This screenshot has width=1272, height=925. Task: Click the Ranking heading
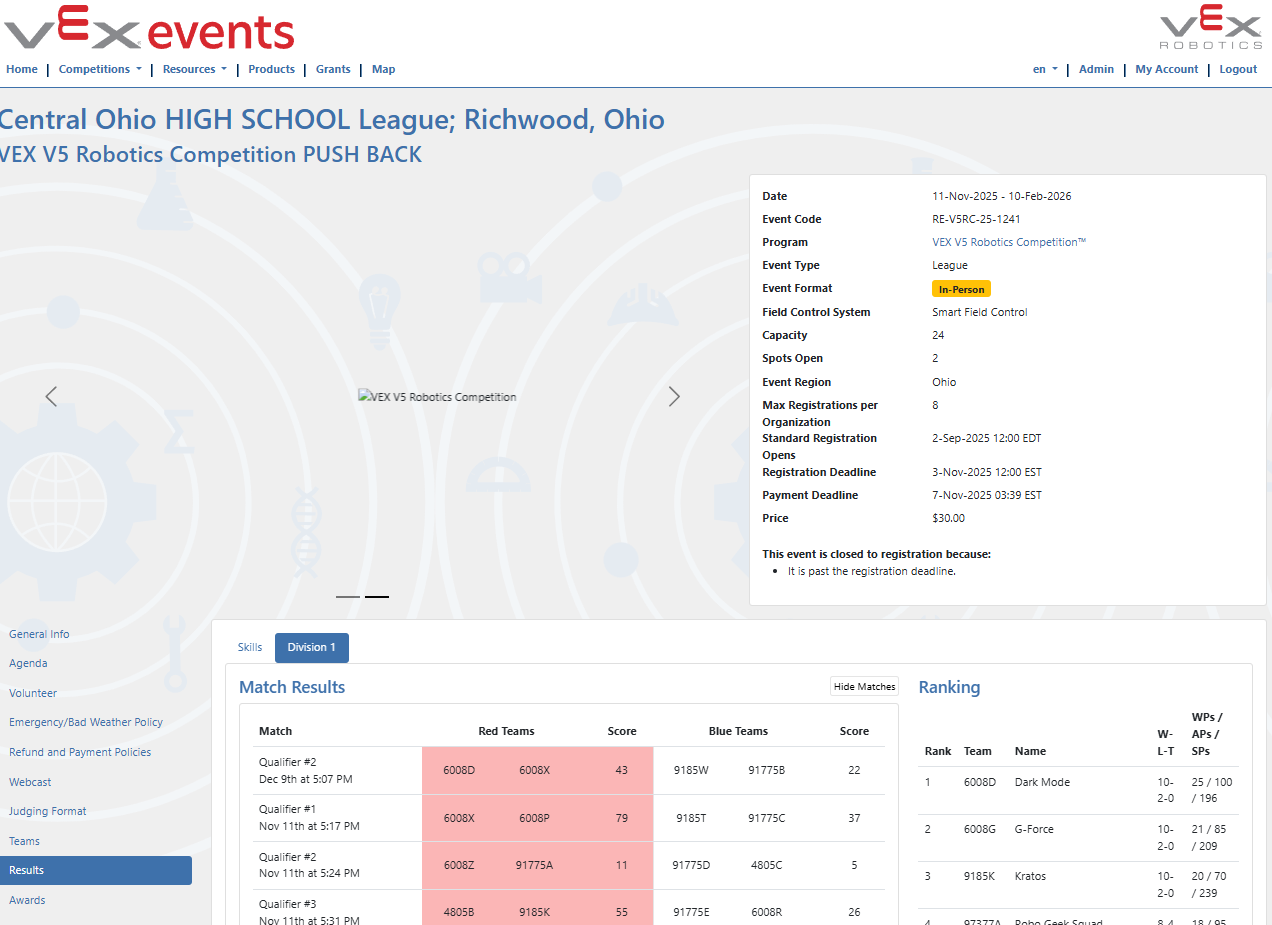click(949, 687)
